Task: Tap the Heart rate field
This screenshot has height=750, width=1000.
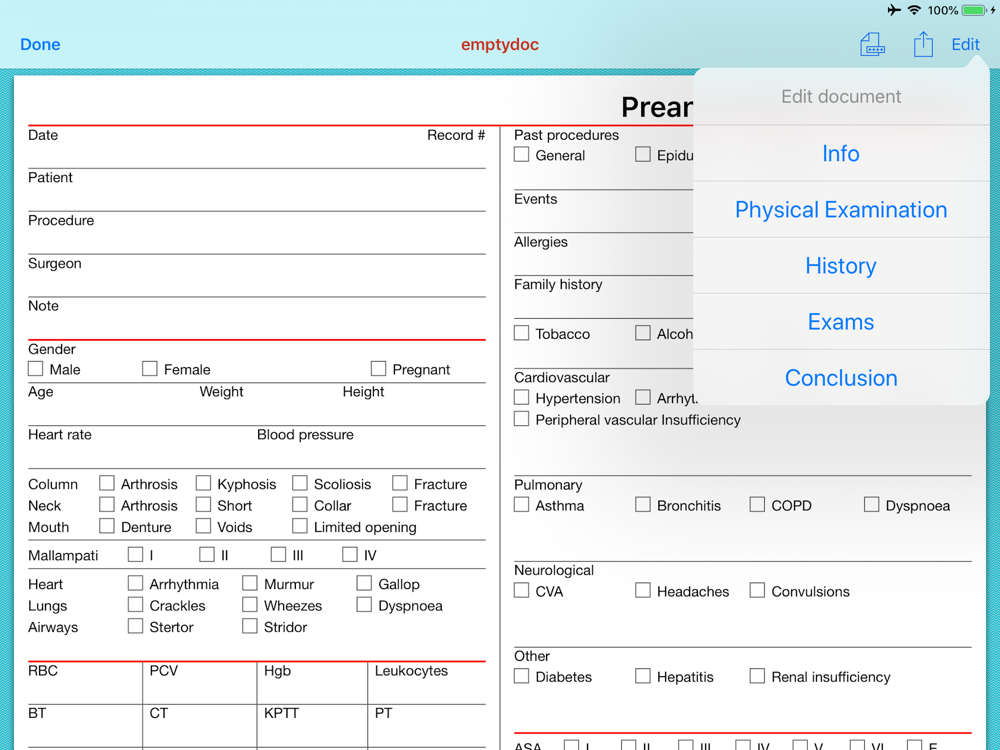Action: click(x=142, y=447)
